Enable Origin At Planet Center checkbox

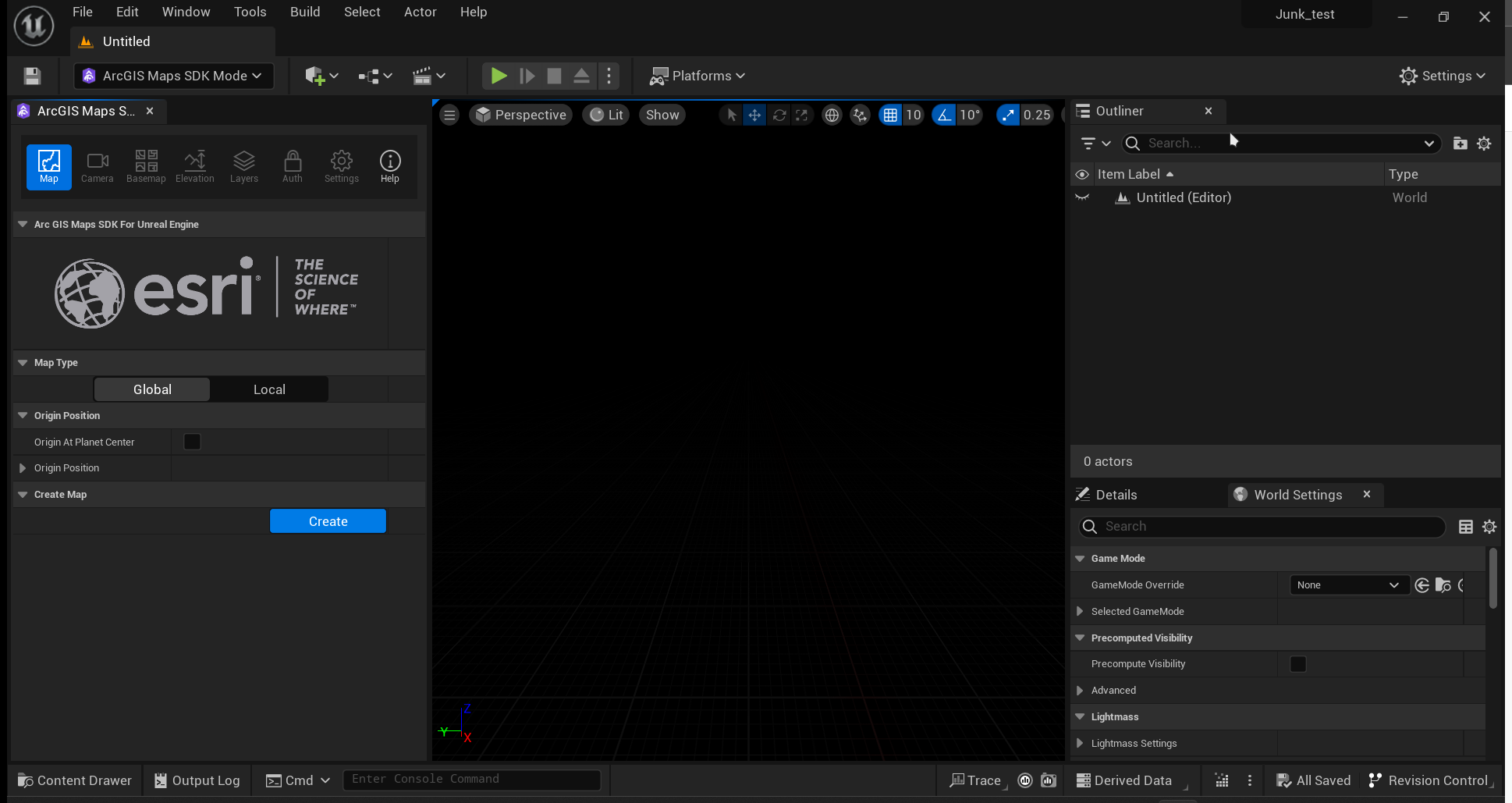coord(192,442)
